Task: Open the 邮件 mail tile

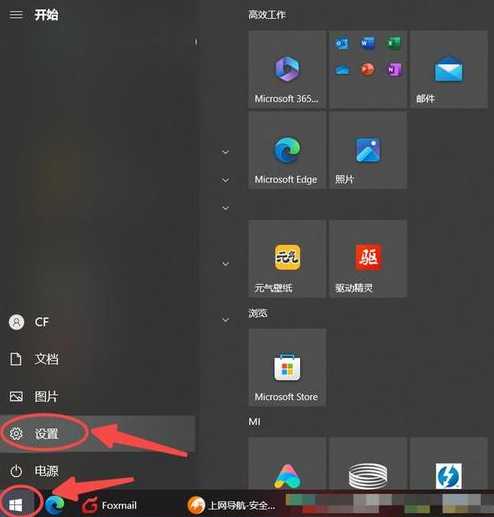Action: [x=449, y=69]
